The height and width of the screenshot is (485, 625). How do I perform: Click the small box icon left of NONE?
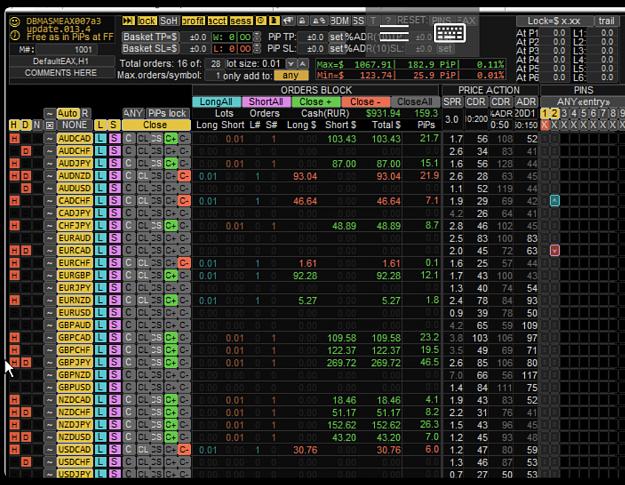[49, 125]
